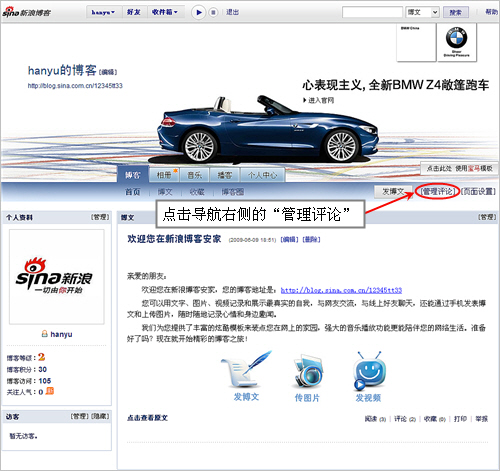
Task: Edit the blog title via 编辑
Action: click(x=108, y=72)
